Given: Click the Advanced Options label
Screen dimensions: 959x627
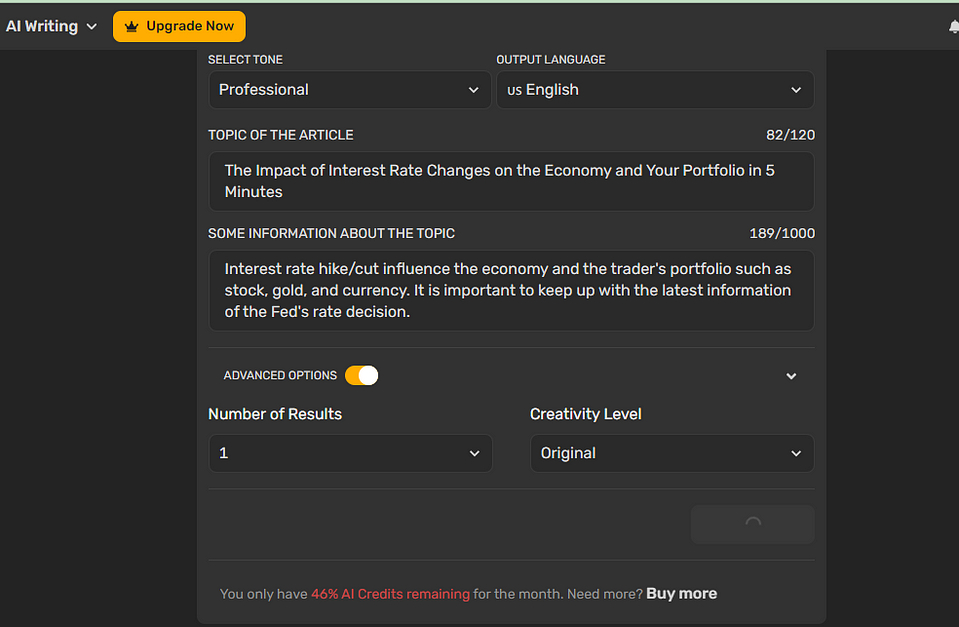Looking at the screenshot, I should click(280, 376).
